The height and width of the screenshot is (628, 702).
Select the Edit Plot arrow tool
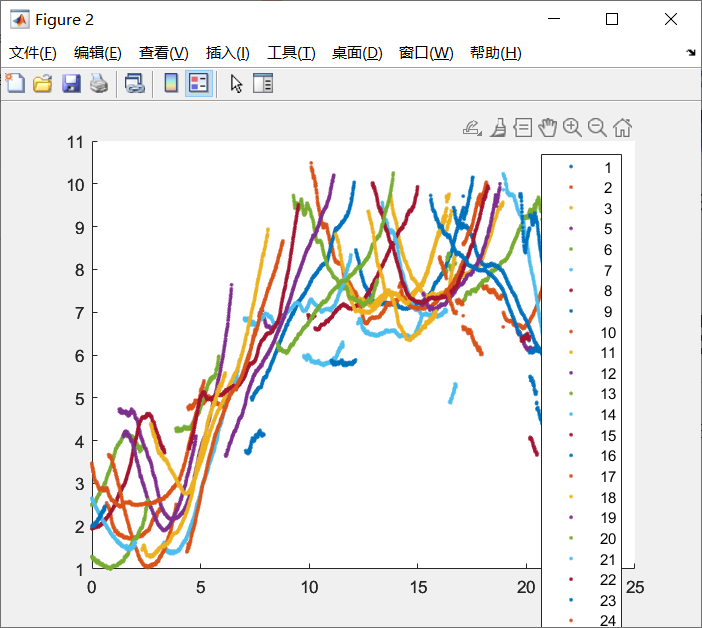point(236,84)
